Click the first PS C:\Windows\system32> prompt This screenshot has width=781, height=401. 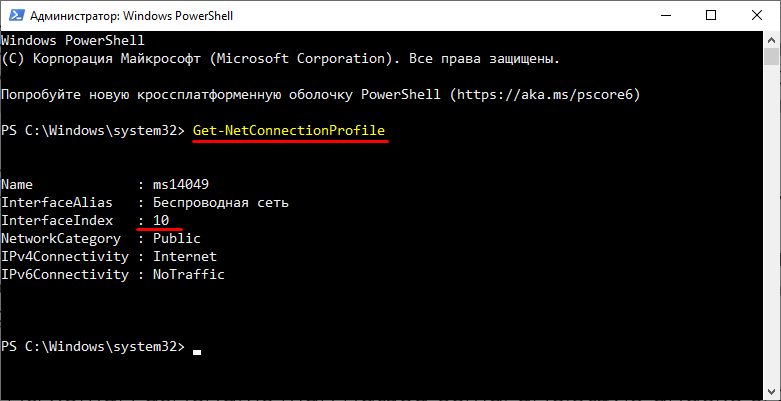pos(93,131)
